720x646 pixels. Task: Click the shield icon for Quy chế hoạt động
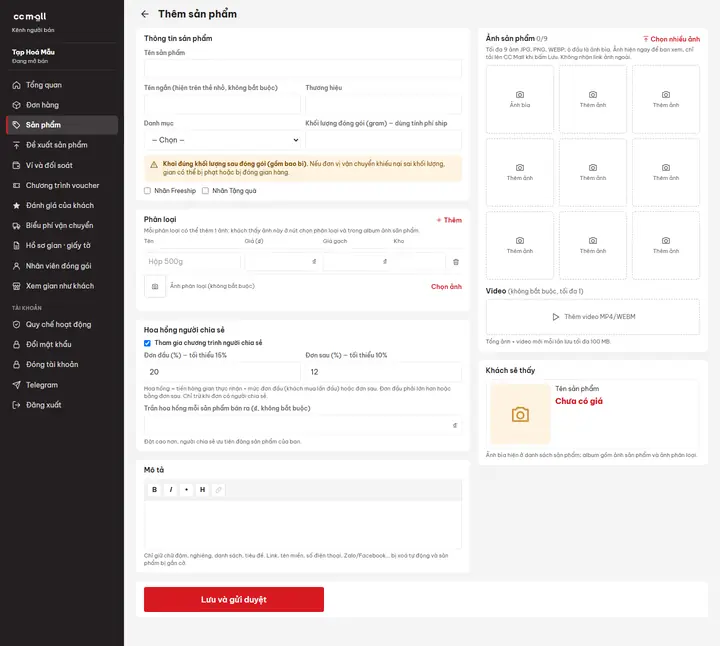click(17, 325)
